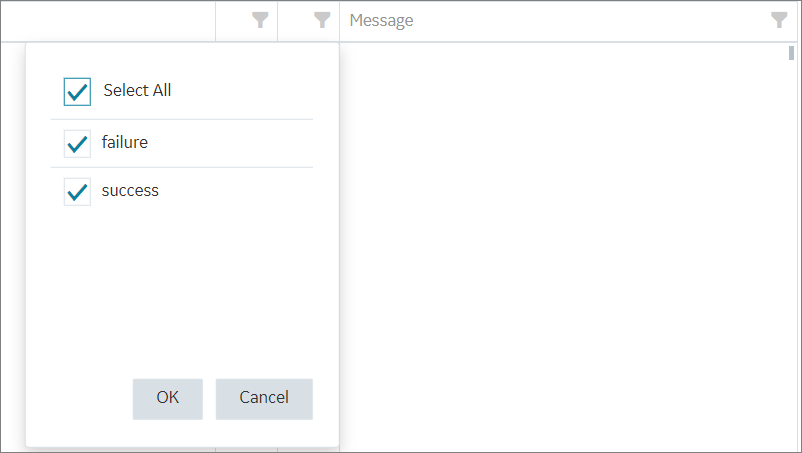Click empty grid area under Message column
Viewport: 802px width, 453px height.
click(563, 245)
